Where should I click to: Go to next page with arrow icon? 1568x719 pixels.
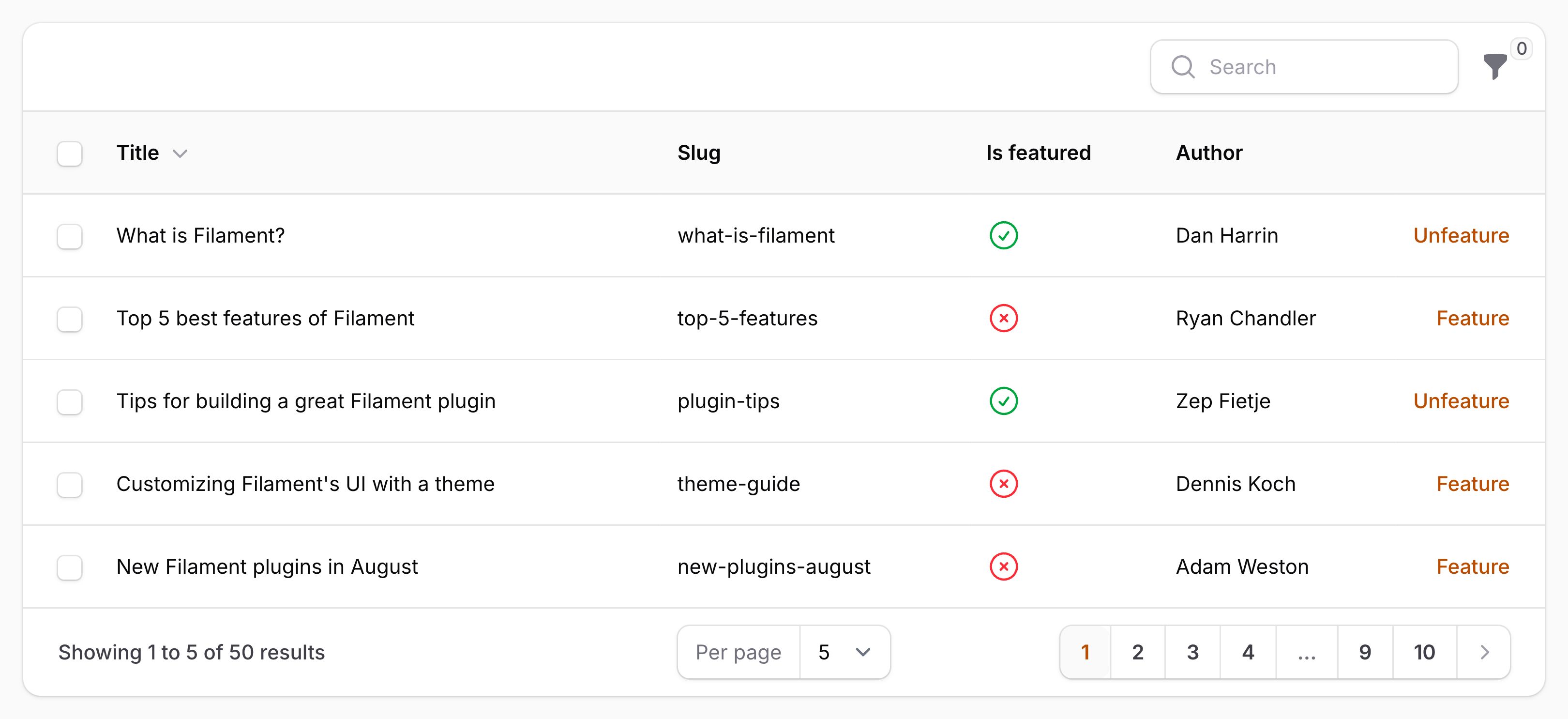tap(1484, 652)
